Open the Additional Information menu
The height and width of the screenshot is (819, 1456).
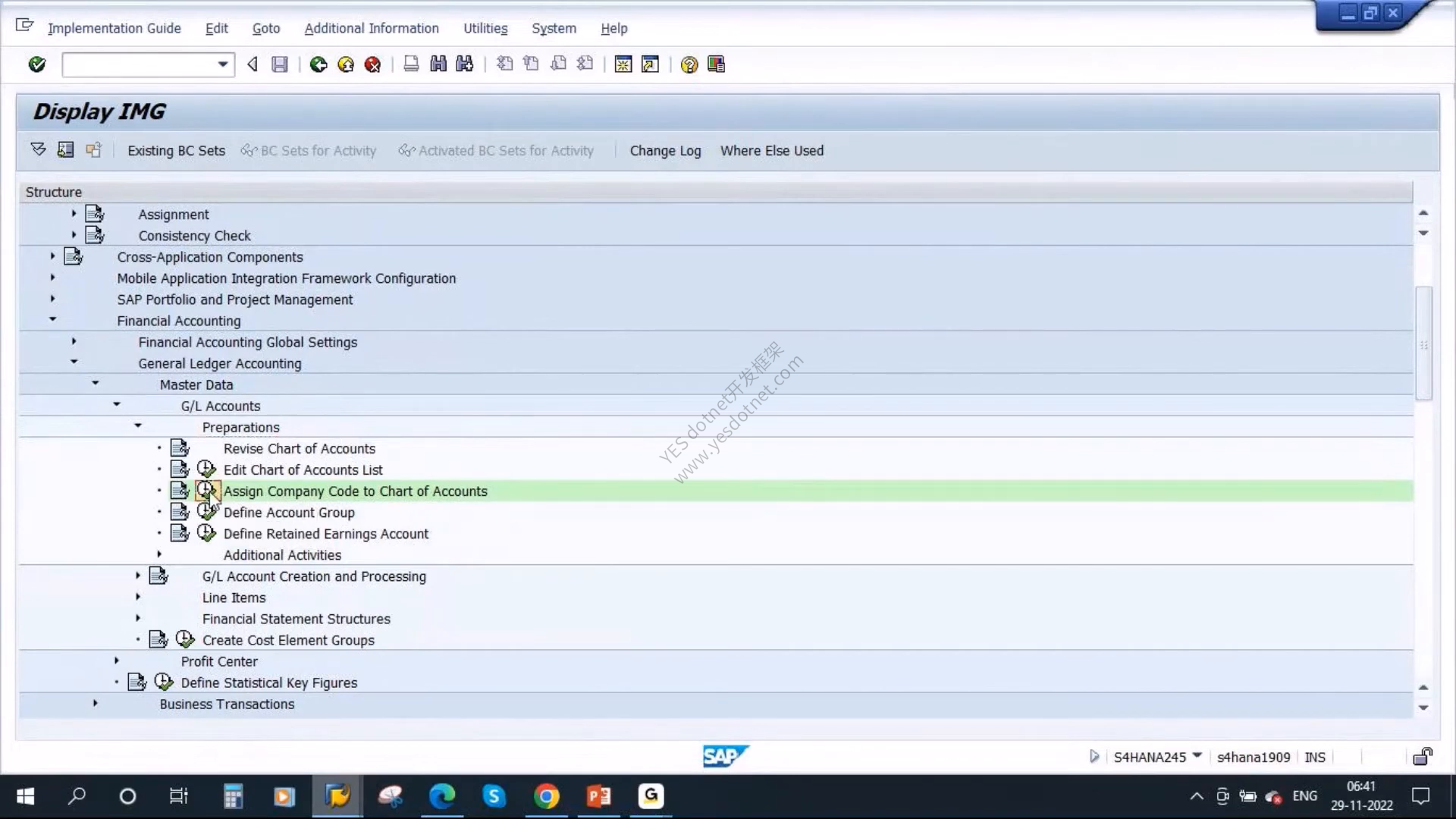(x=372, y=28)
